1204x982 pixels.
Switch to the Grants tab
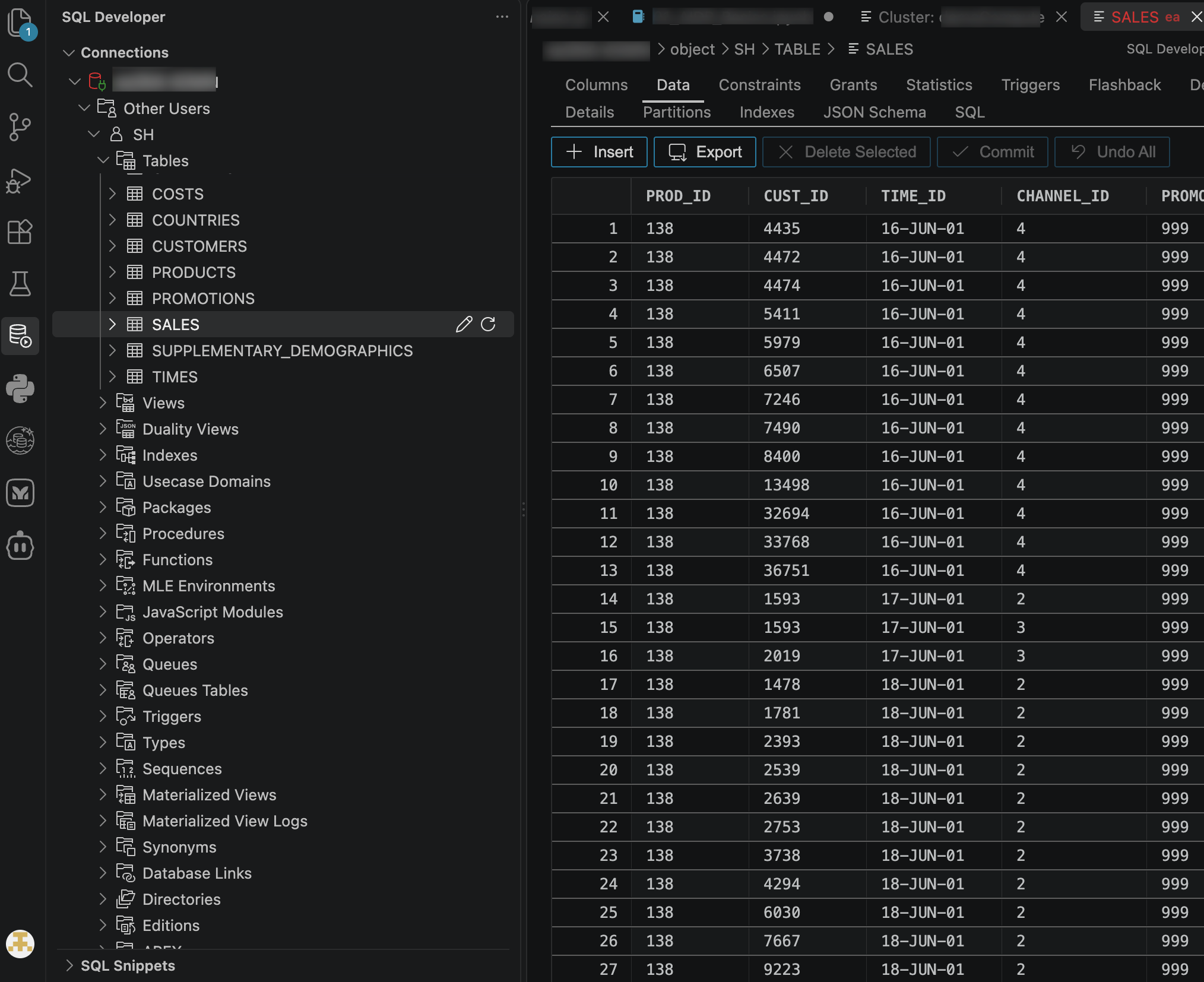point(853,85)
